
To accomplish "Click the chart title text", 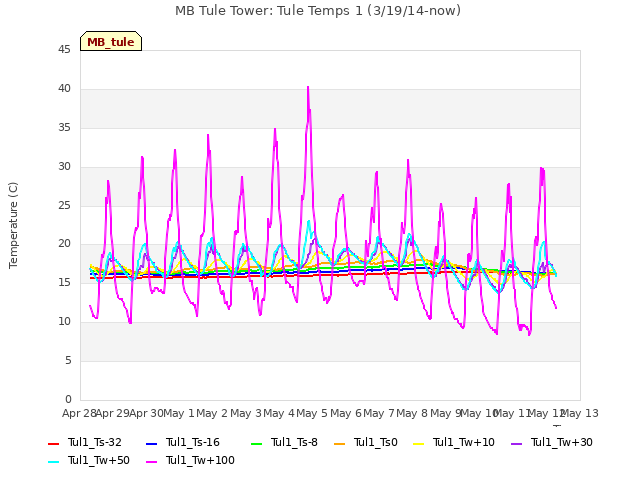I will (x=318, y=11).
